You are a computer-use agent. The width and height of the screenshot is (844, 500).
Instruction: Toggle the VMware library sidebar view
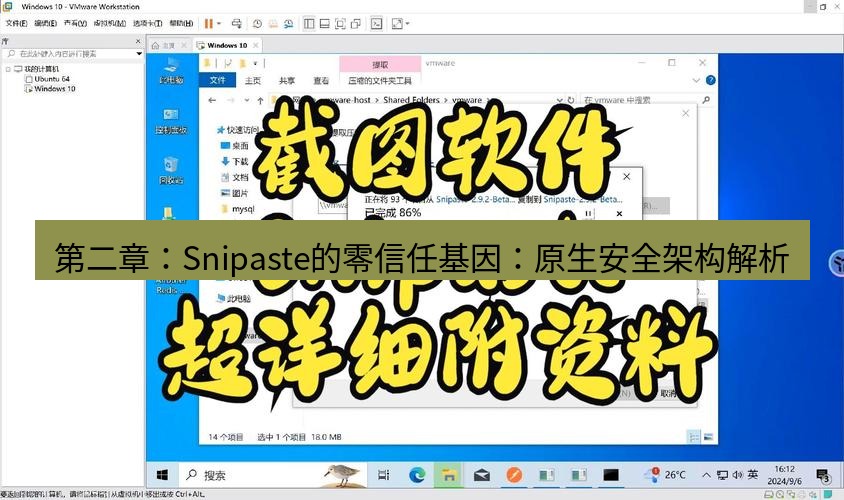tap(309, 24)
